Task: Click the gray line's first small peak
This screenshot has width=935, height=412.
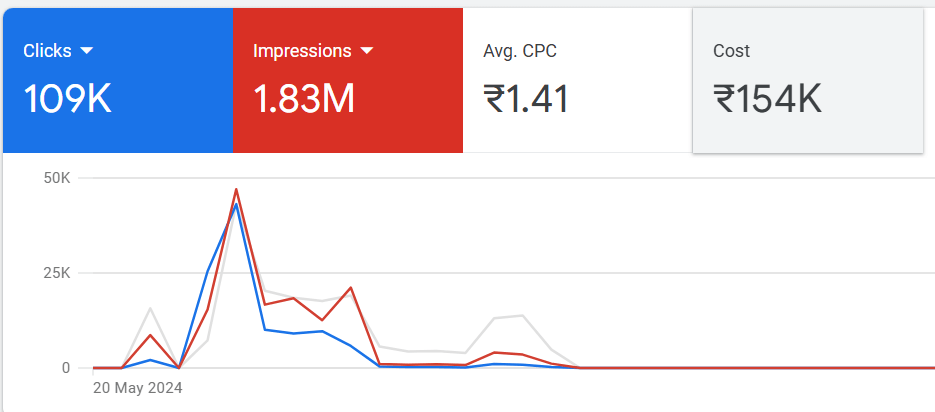Action: [x=150, y=309]
